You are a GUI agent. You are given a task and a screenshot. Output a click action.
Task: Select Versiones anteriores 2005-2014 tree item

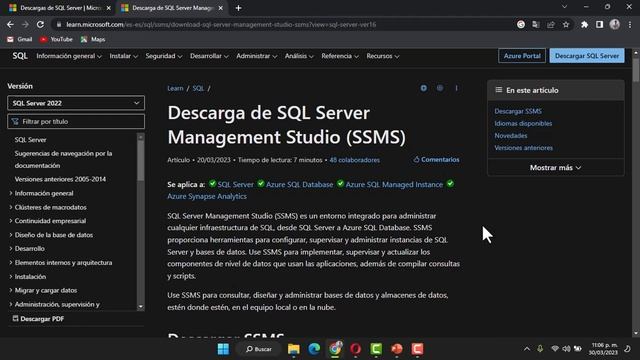pos(60,179)
